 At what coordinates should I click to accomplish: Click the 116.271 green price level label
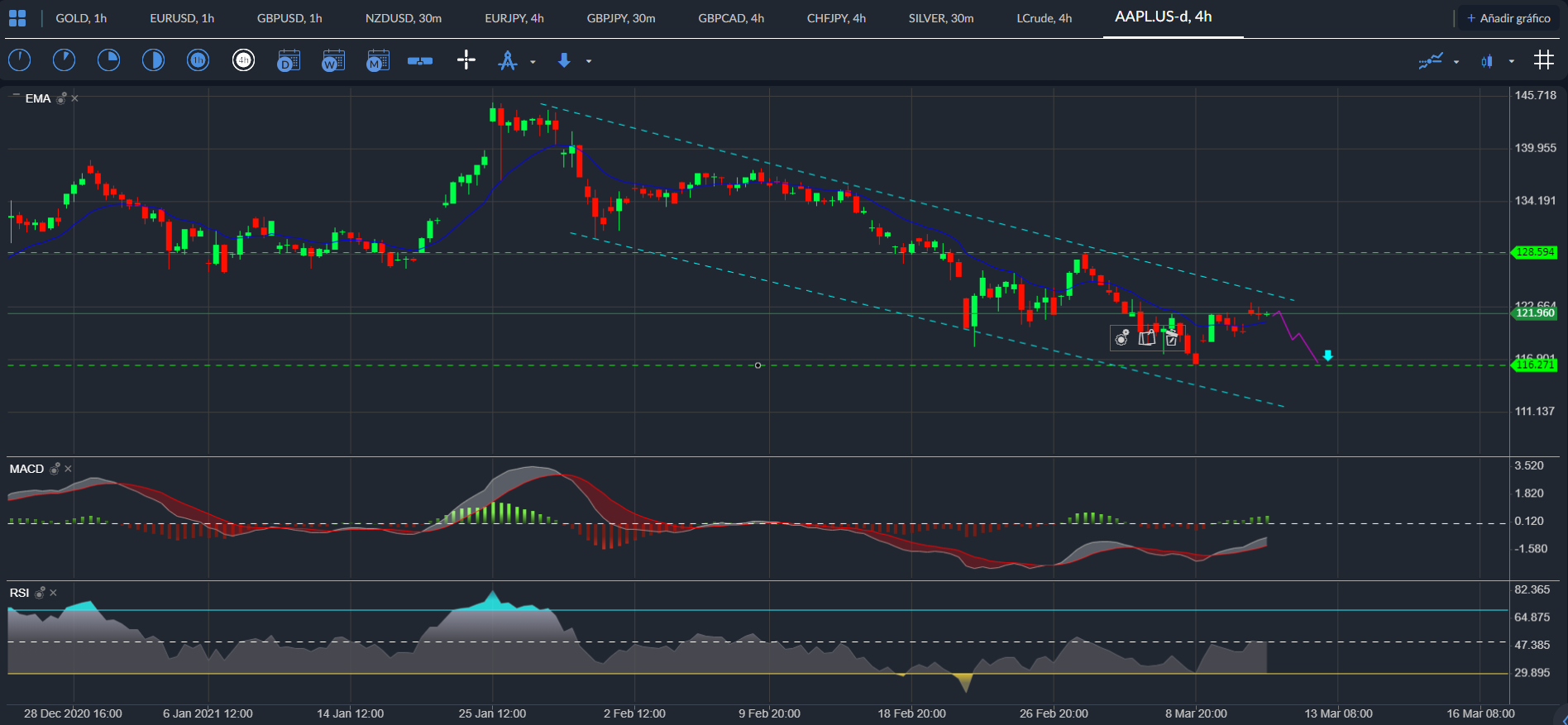[1535, 365]
